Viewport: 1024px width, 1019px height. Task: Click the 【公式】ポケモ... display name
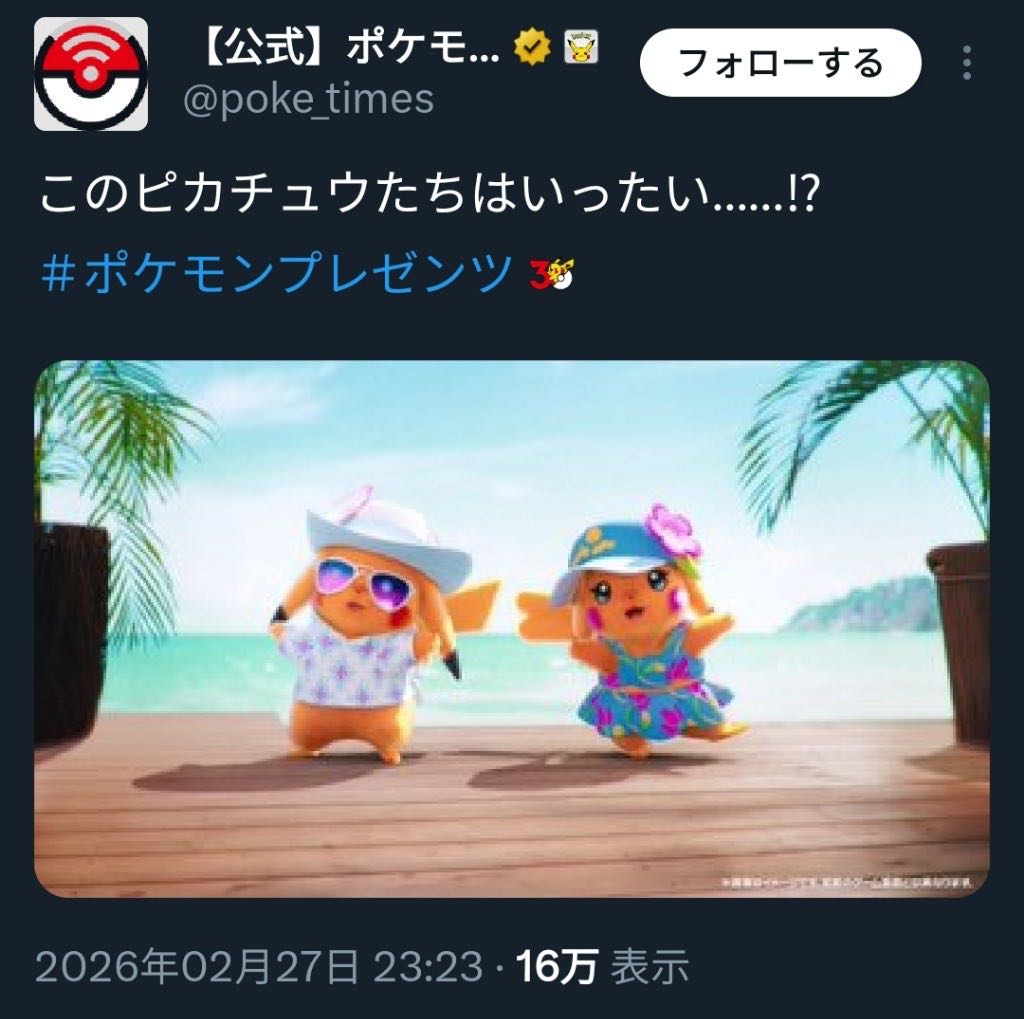click(x=349, y=48)
